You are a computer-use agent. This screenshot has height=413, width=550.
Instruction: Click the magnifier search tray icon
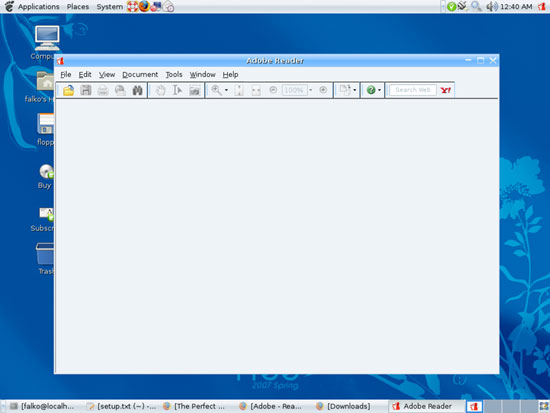476,6
